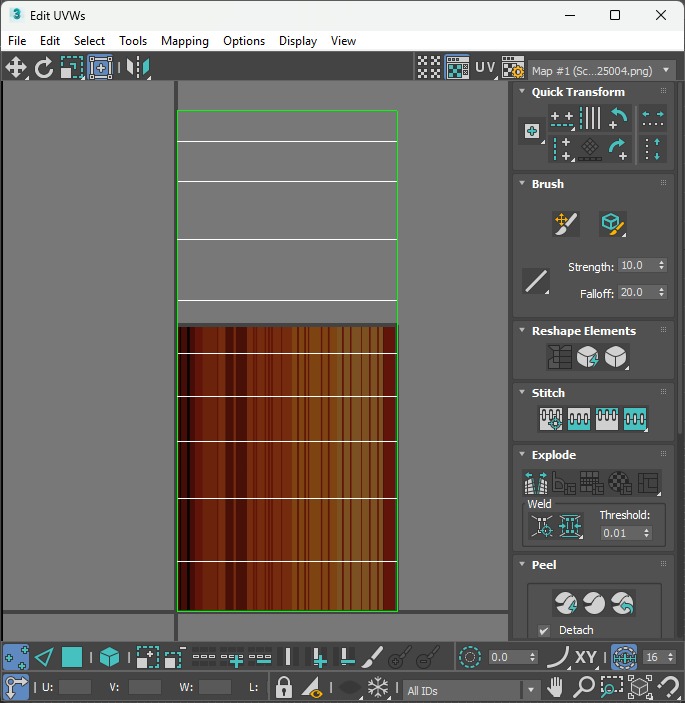The width and height of the screenshot is (685, 703).
Task: Click the Break icon in Explode
Action: (x=536, y=482)
